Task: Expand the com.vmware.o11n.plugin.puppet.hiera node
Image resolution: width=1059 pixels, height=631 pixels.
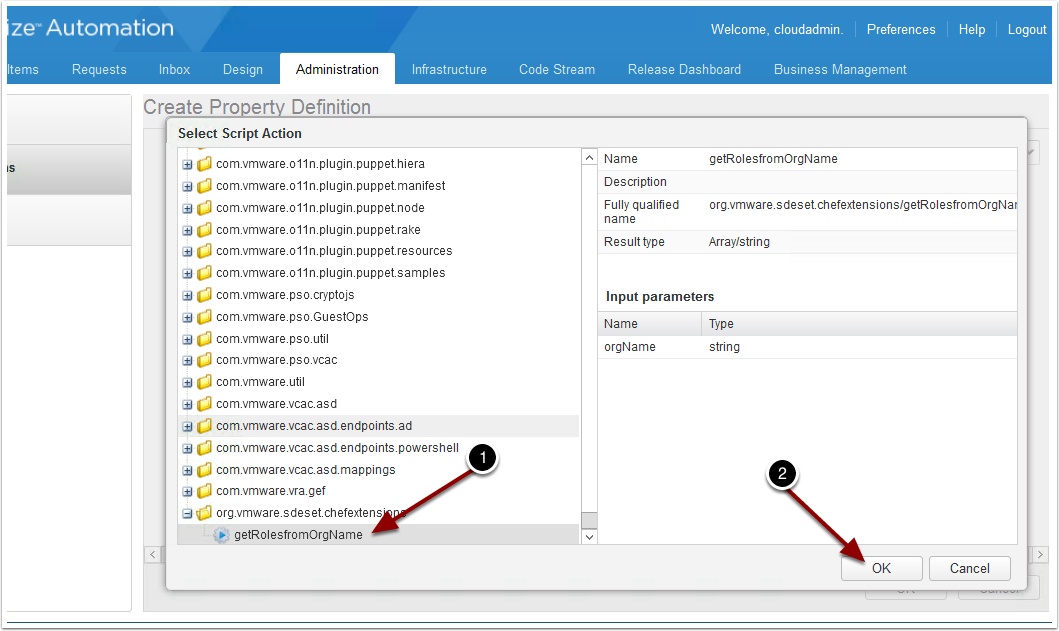Action: pos(187,165)
